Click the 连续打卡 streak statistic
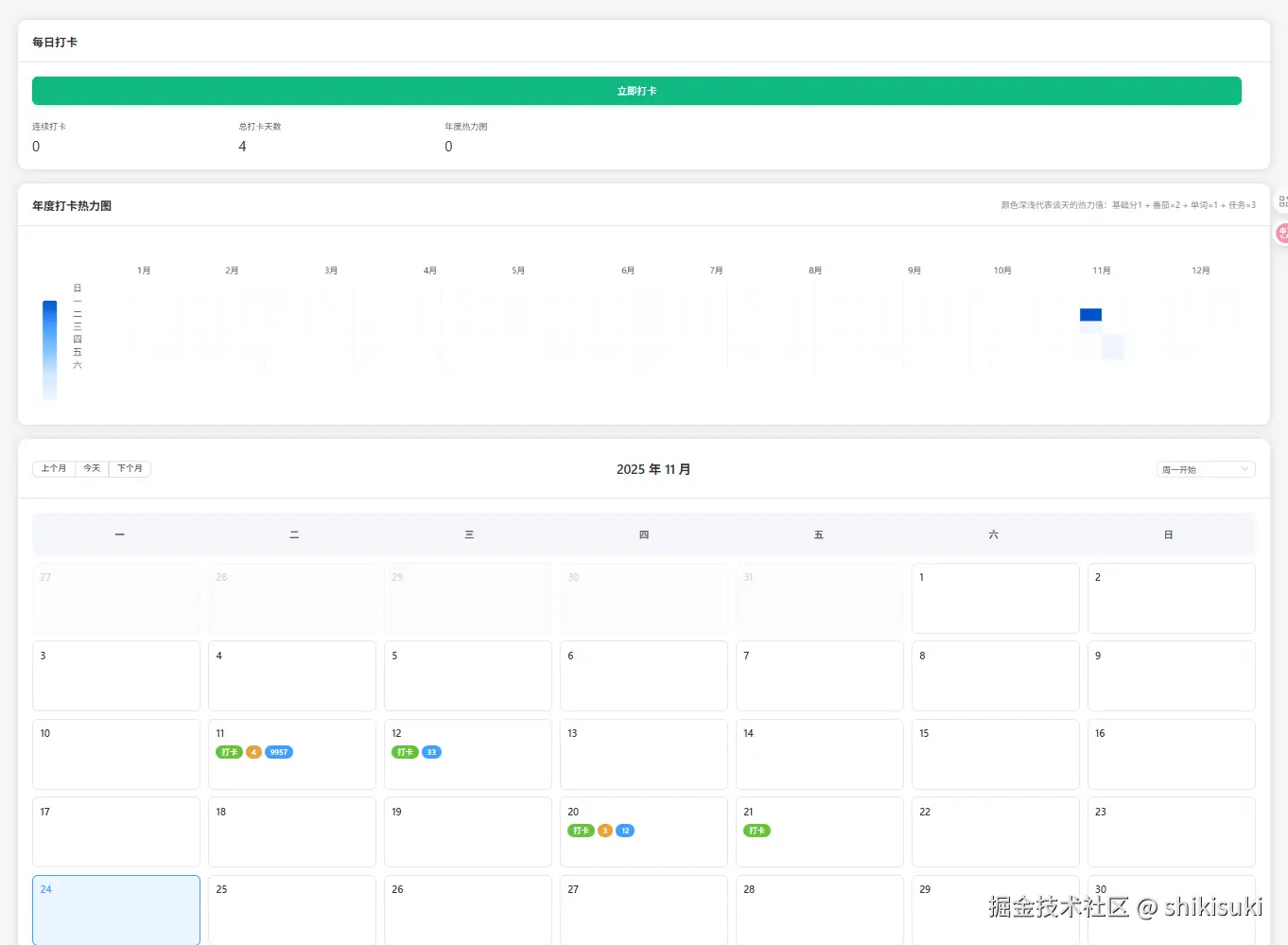 pyautogui.click(x=49, y=137)
